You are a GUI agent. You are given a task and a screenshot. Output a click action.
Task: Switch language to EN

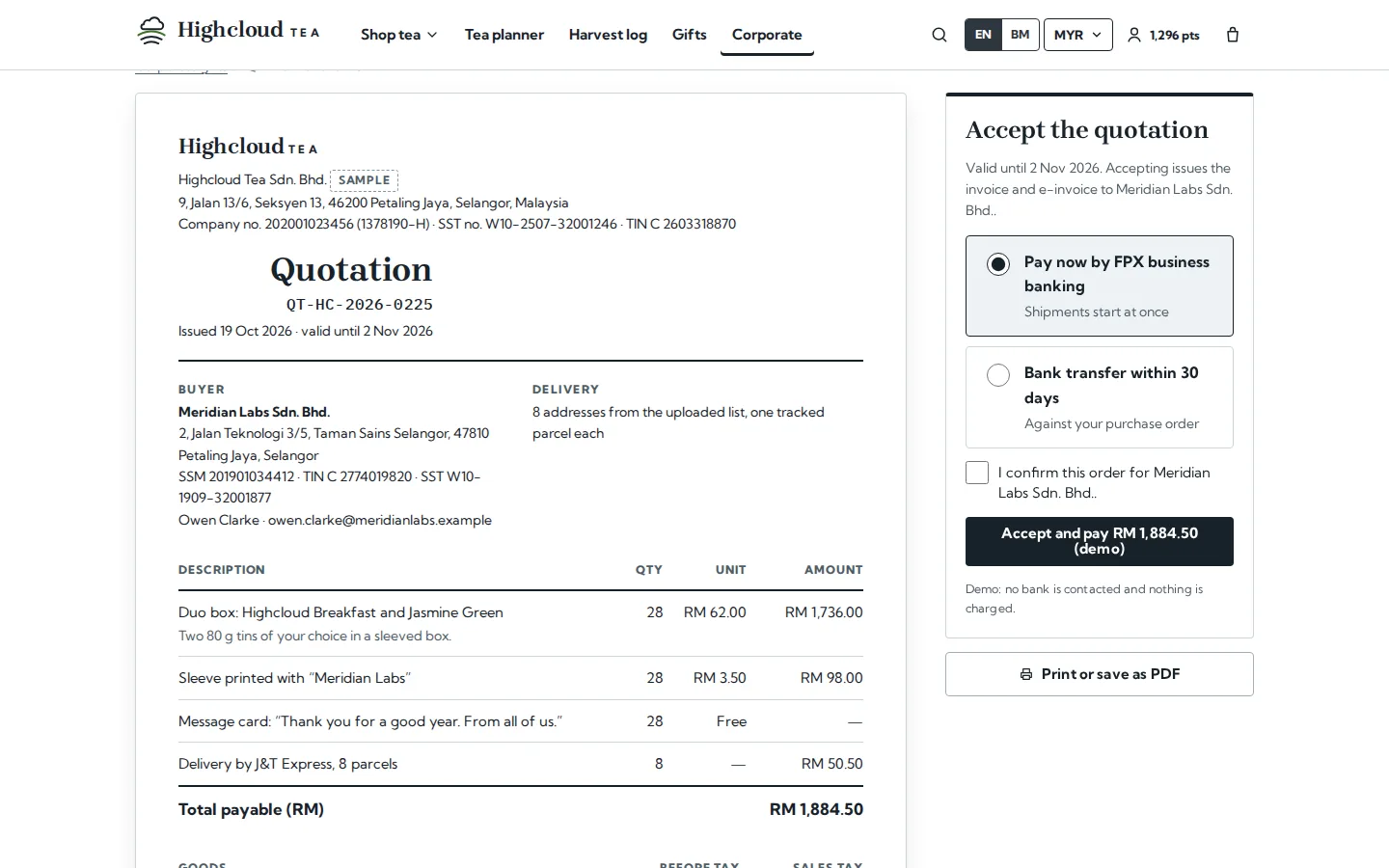point(983,35)
